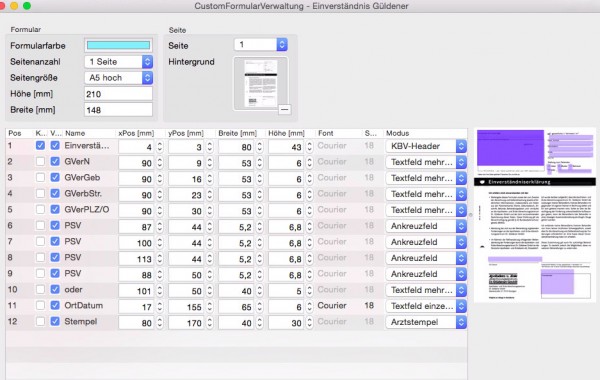Enable K checkbox for GVerbStr. row

point(40,193)
